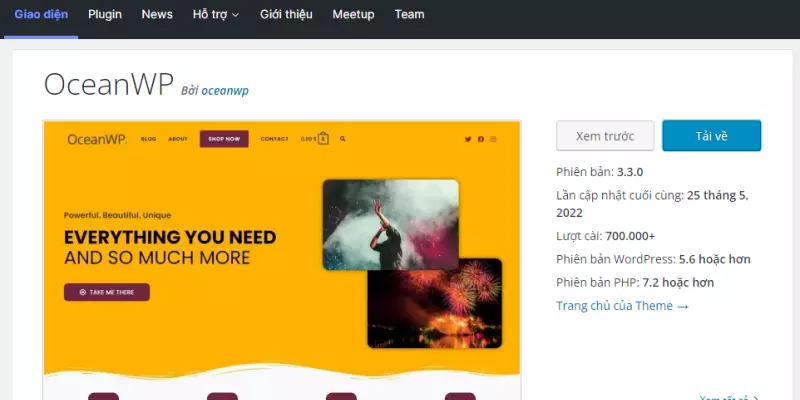The width and height of the screenshot is (800, 400).
Task: Go to the News section
Action: click(x=157, y=14)
